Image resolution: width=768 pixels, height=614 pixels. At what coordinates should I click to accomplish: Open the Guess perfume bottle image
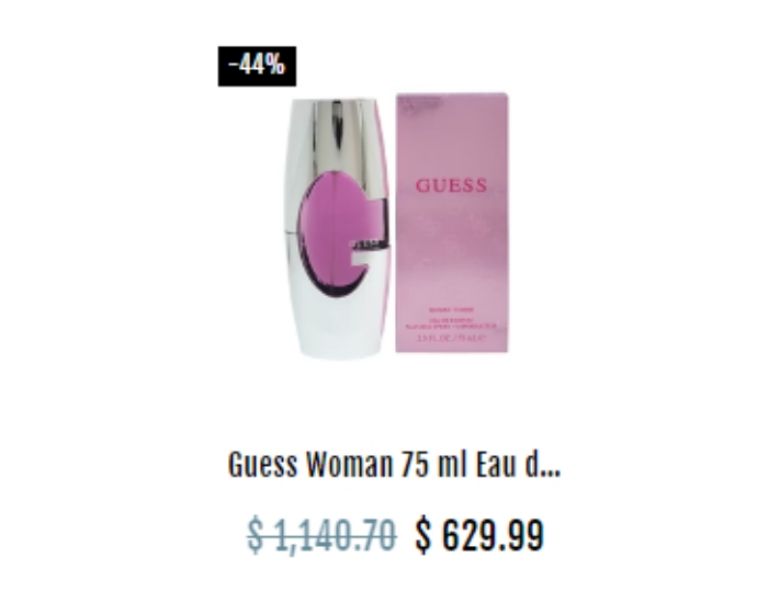337,229
